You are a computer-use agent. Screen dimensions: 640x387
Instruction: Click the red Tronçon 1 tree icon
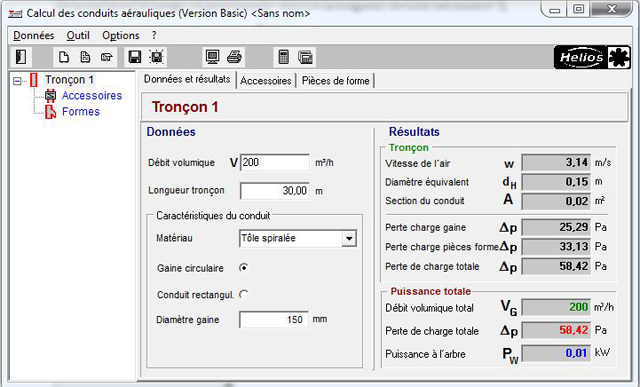point(34,80)
